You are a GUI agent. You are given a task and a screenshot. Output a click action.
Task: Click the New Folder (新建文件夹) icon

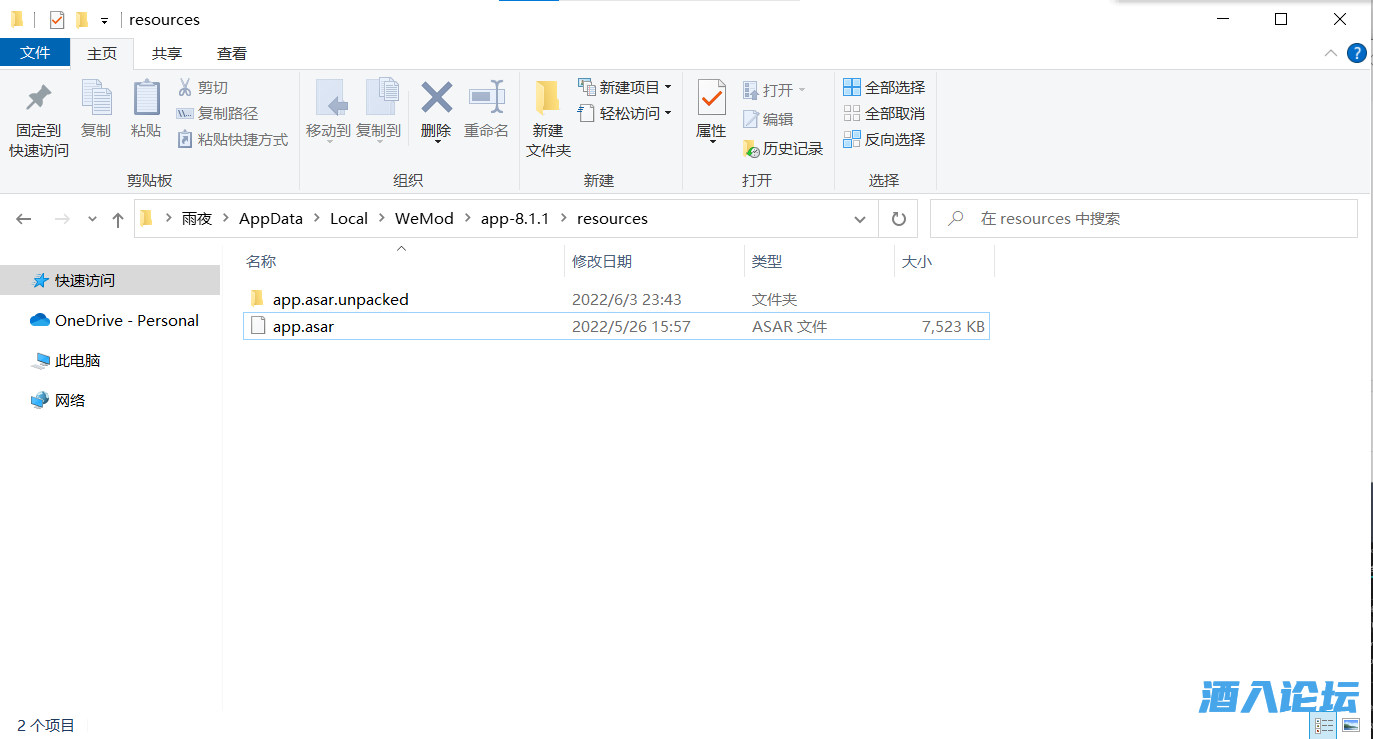[547, 99]
